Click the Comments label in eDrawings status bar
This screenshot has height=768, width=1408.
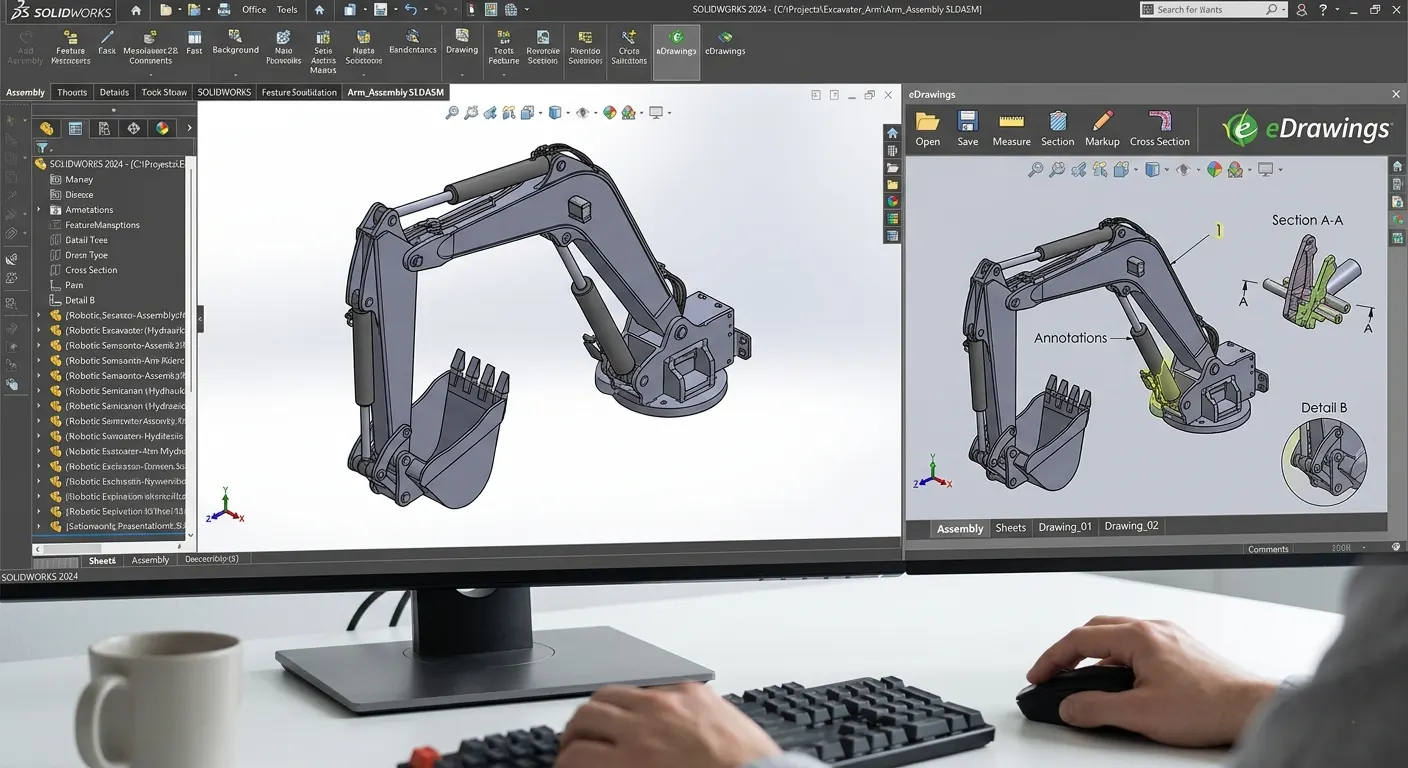tap(1268, 549)
